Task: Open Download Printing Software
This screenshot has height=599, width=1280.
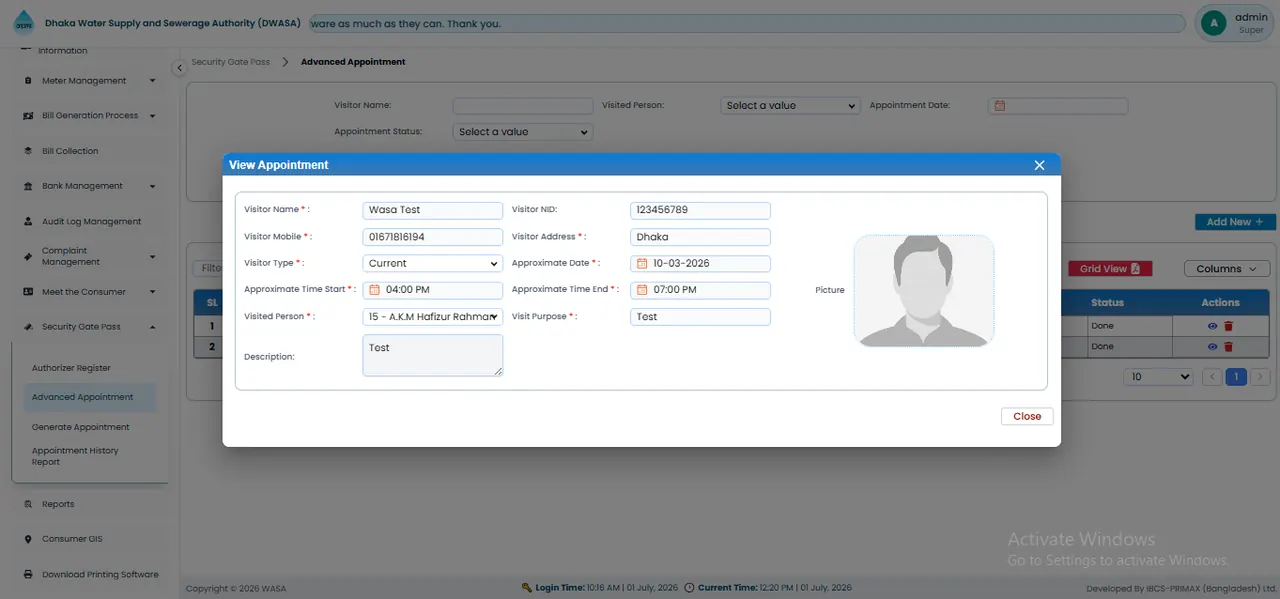Action: [x=100, y=575]
